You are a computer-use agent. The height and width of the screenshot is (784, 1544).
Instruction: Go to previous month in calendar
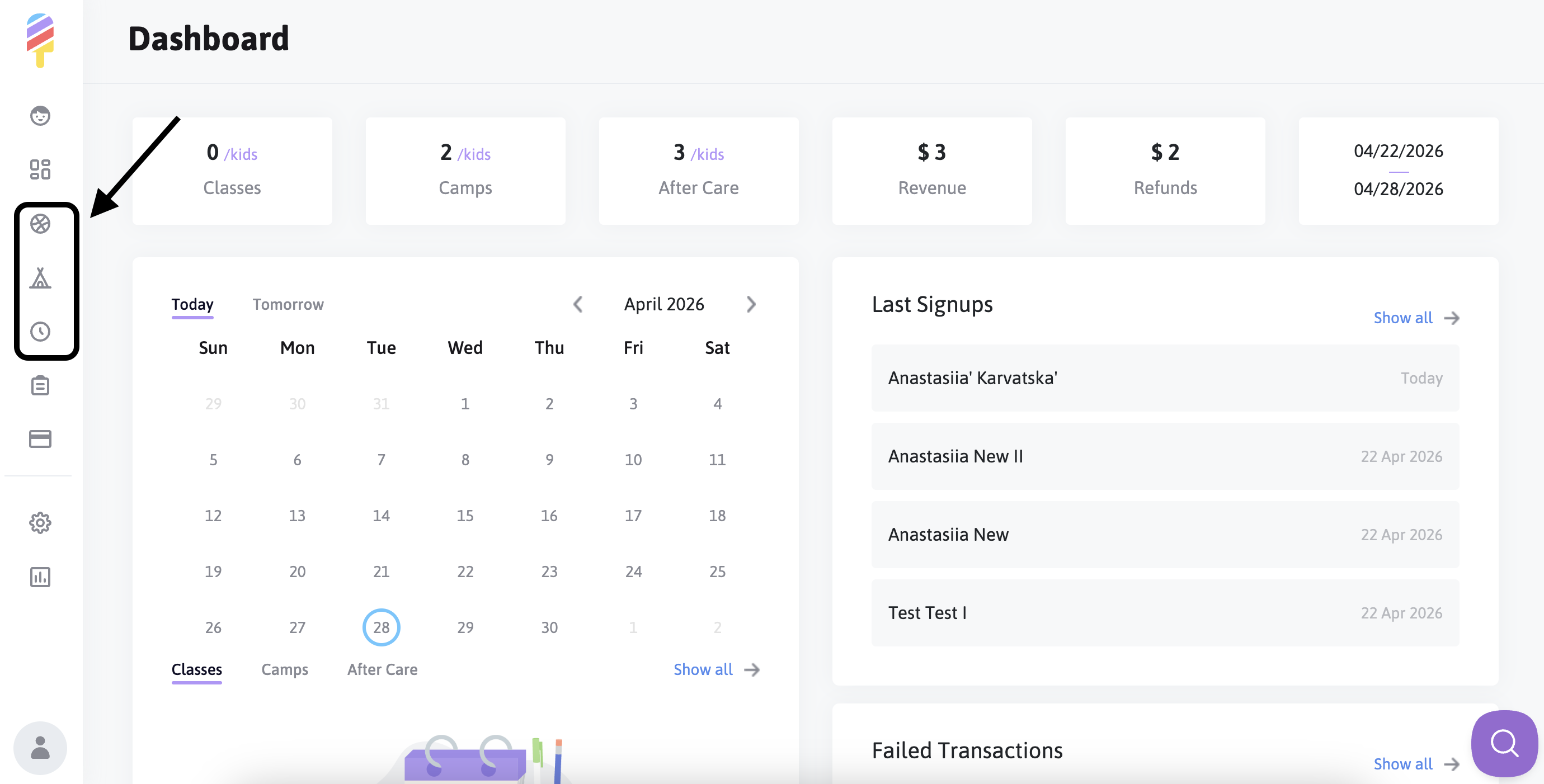(x=578, y=304)
